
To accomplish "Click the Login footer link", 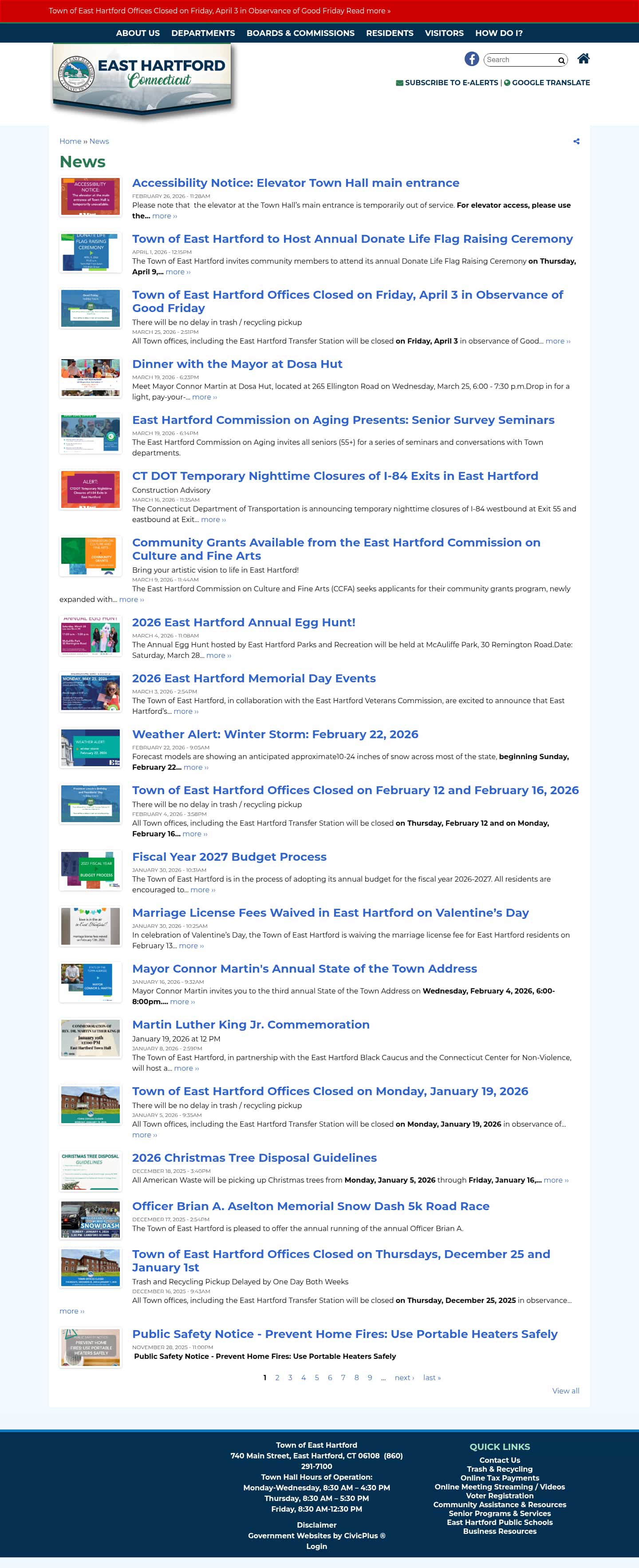I will coord(316,1546).
